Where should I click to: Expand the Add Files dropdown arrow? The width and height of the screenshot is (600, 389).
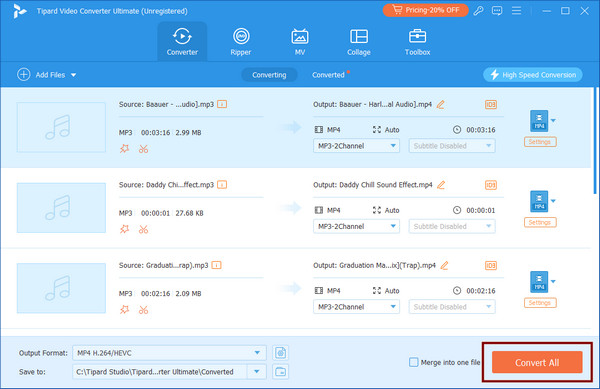pyautogui.click(x=73, y=75)
